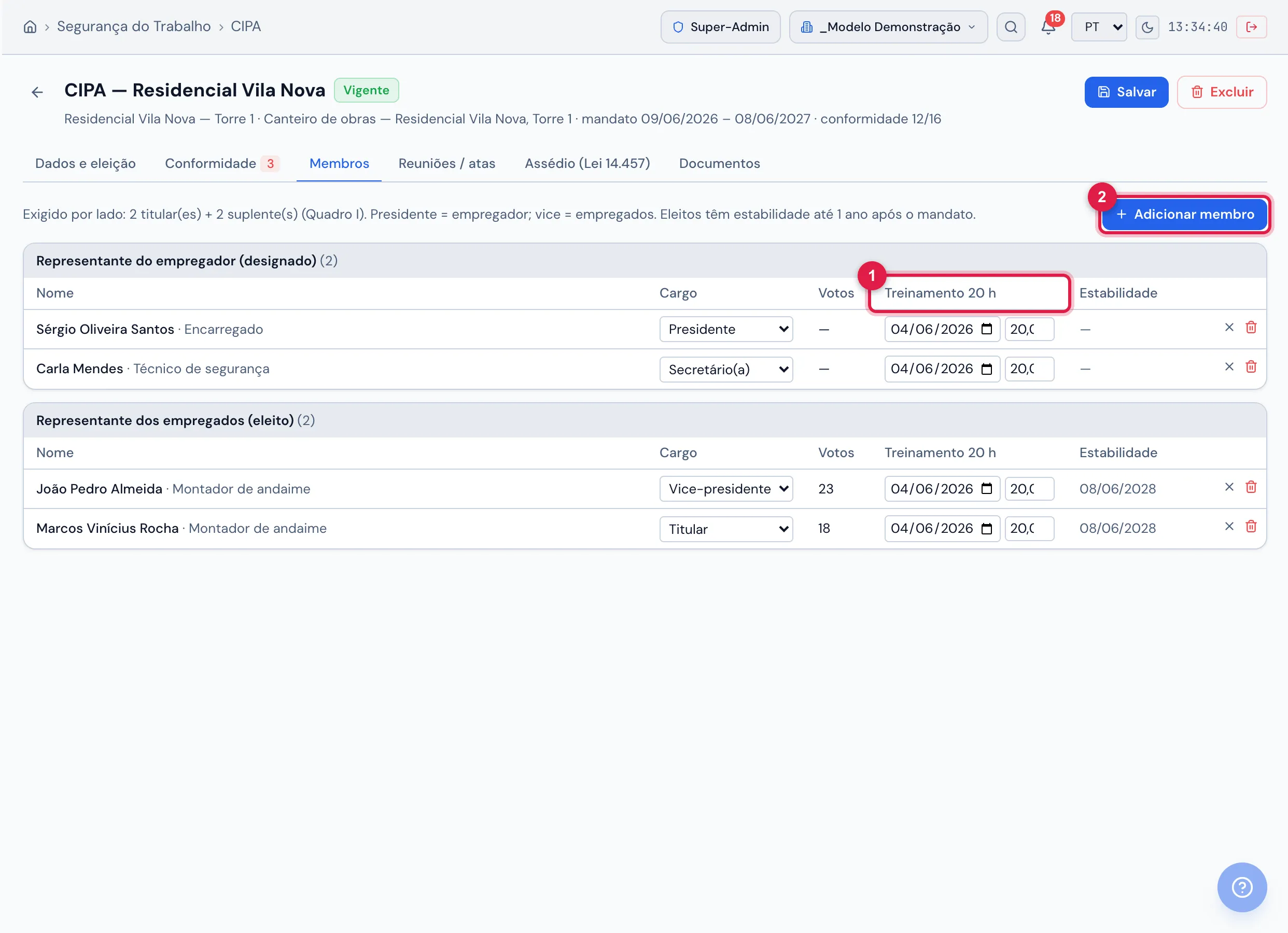Open the Assédio (Lei 14.457) tab

coord(587,164)
